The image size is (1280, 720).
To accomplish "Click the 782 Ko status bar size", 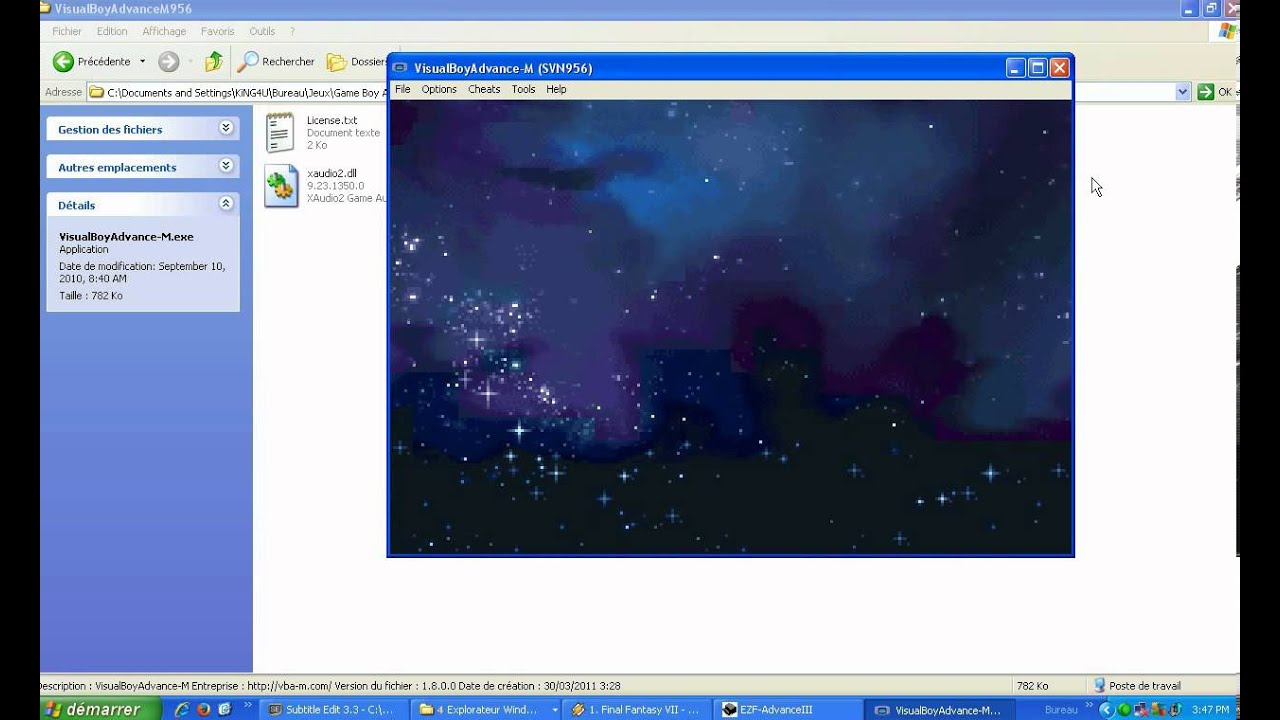I will pyautogui.click(x=1032, y=686).
